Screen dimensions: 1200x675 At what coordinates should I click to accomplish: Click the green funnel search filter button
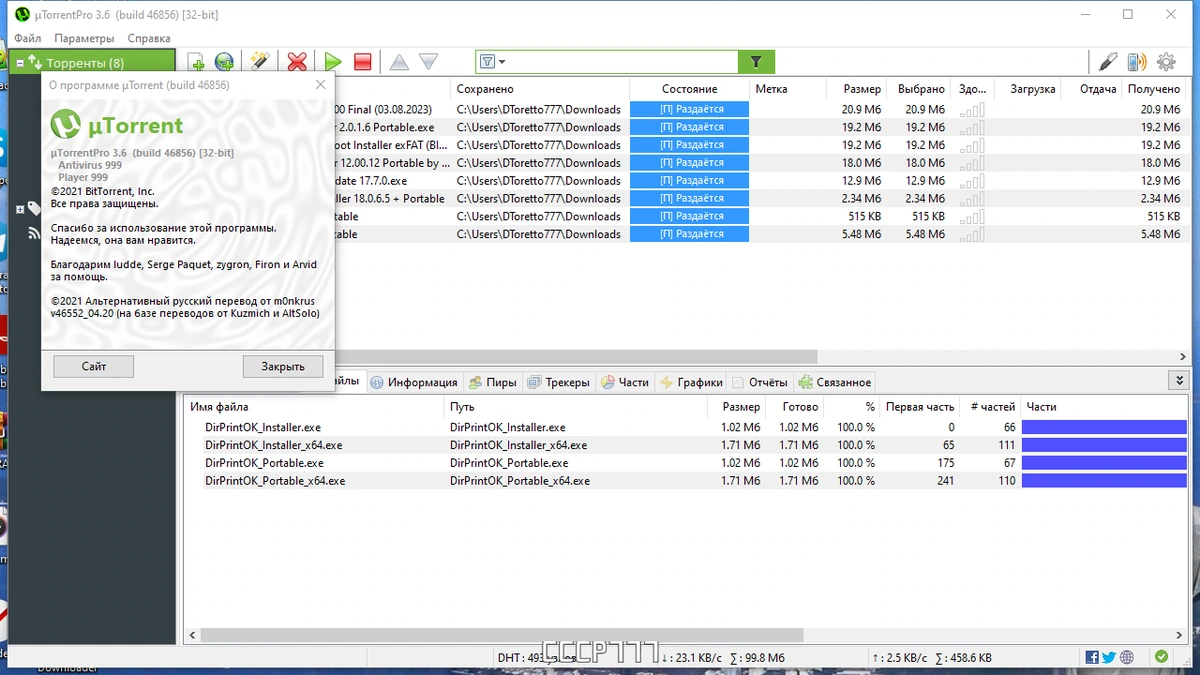(x=757, y=62)
